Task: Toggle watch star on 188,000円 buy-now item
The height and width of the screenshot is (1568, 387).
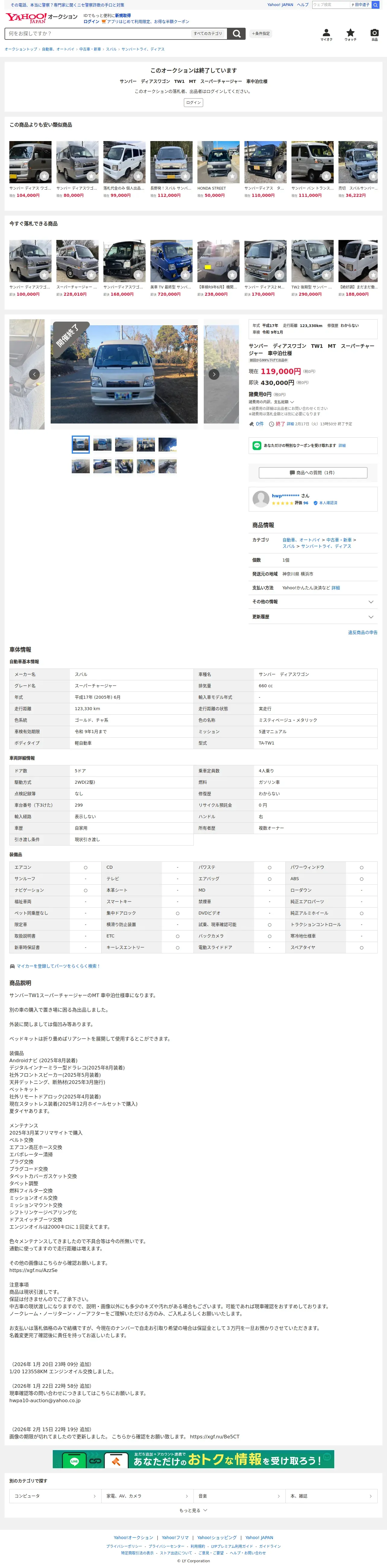Action: pos(373,275)
